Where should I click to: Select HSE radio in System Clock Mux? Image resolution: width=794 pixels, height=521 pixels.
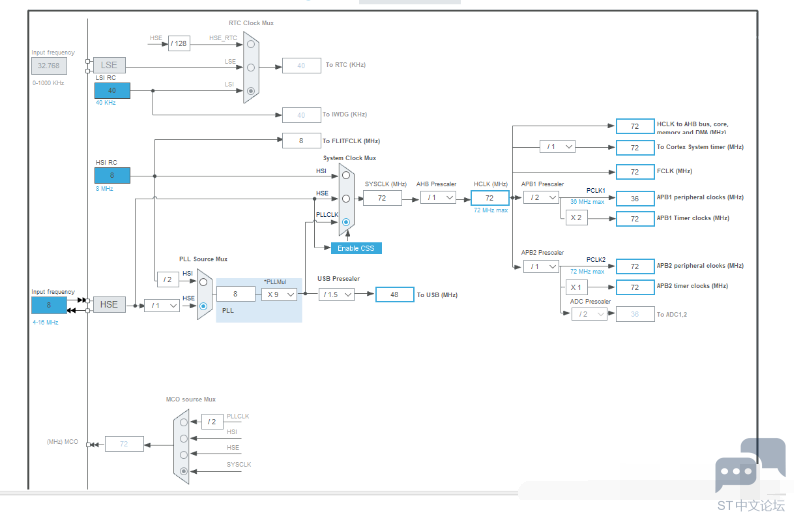pyautogui.click(x=346, y=198)
